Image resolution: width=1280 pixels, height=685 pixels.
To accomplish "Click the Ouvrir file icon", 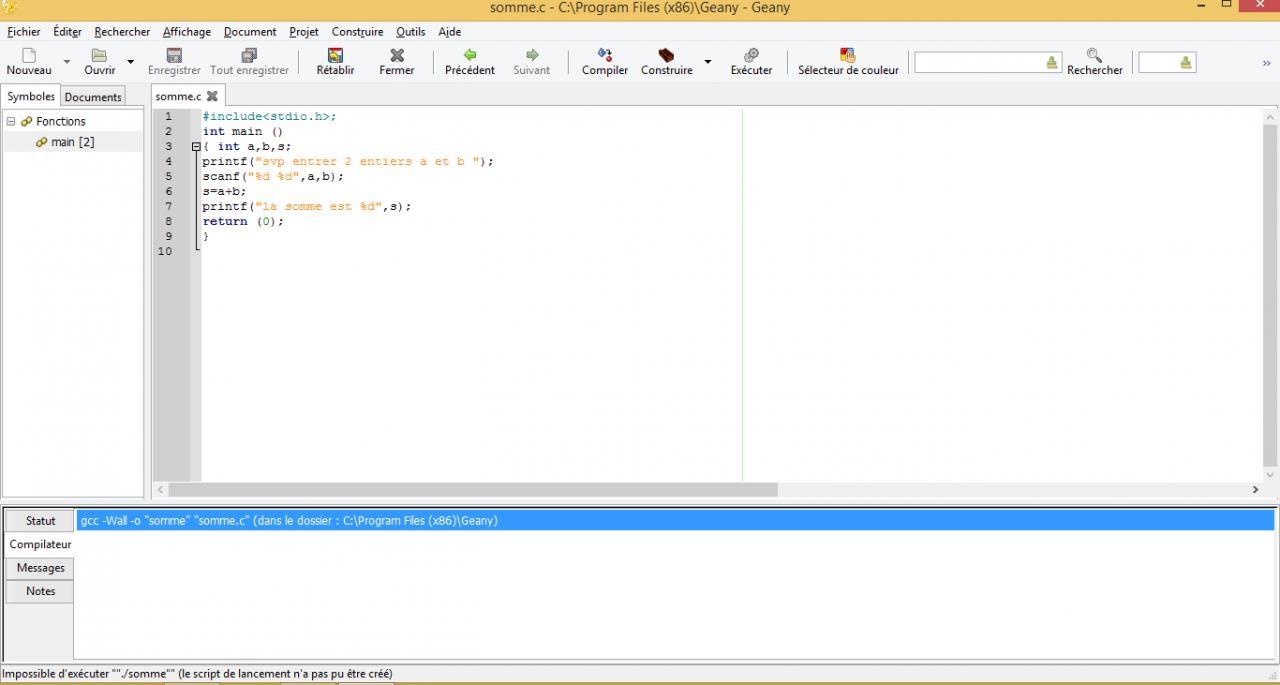I will point(99,56).
